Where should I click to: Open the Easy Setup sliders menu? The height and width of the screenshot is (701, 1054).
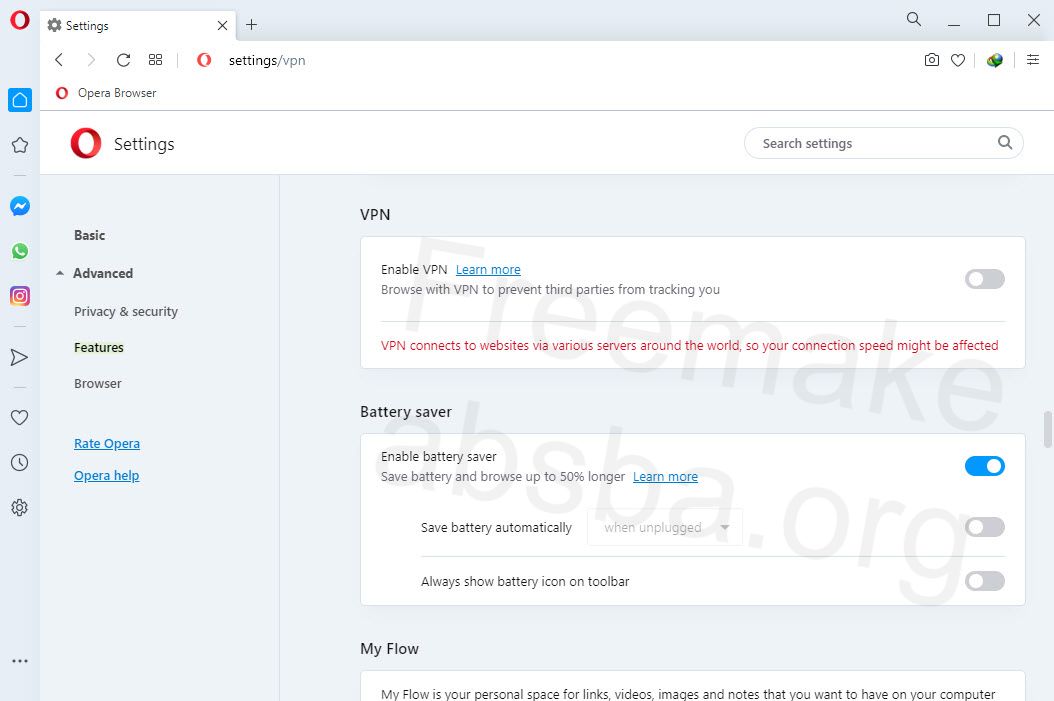pos(1033,60)
